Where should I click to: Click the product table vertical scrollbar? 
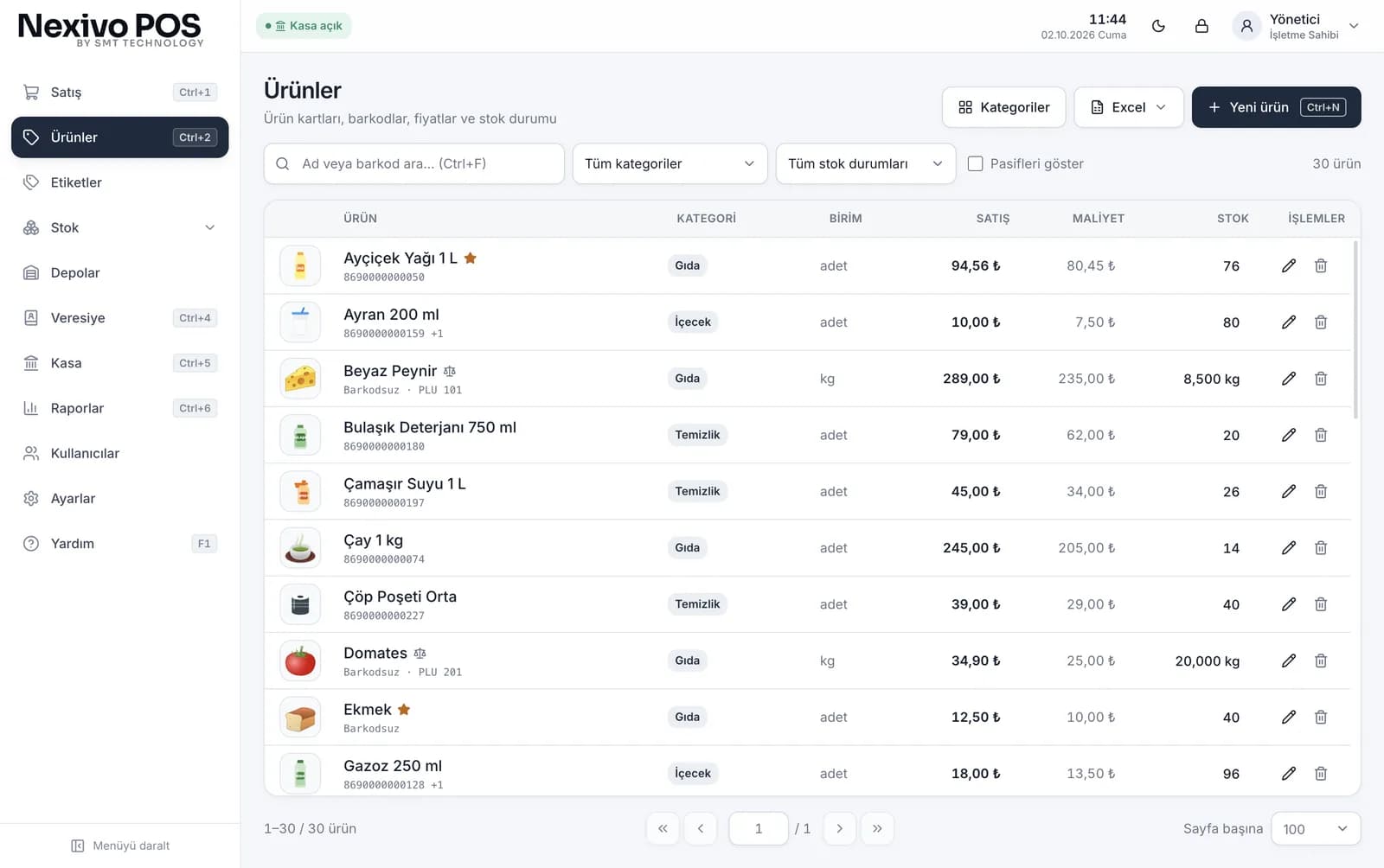pyautogui.click(x=1355, y=330)
